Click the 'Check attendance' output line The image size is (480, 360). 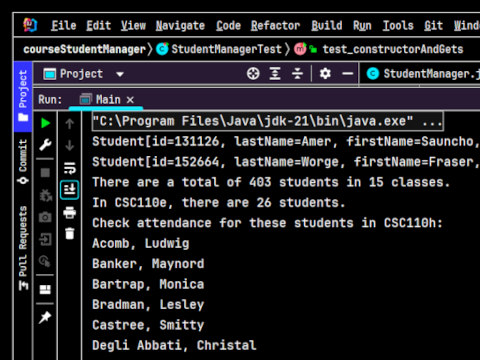point(267,223)
